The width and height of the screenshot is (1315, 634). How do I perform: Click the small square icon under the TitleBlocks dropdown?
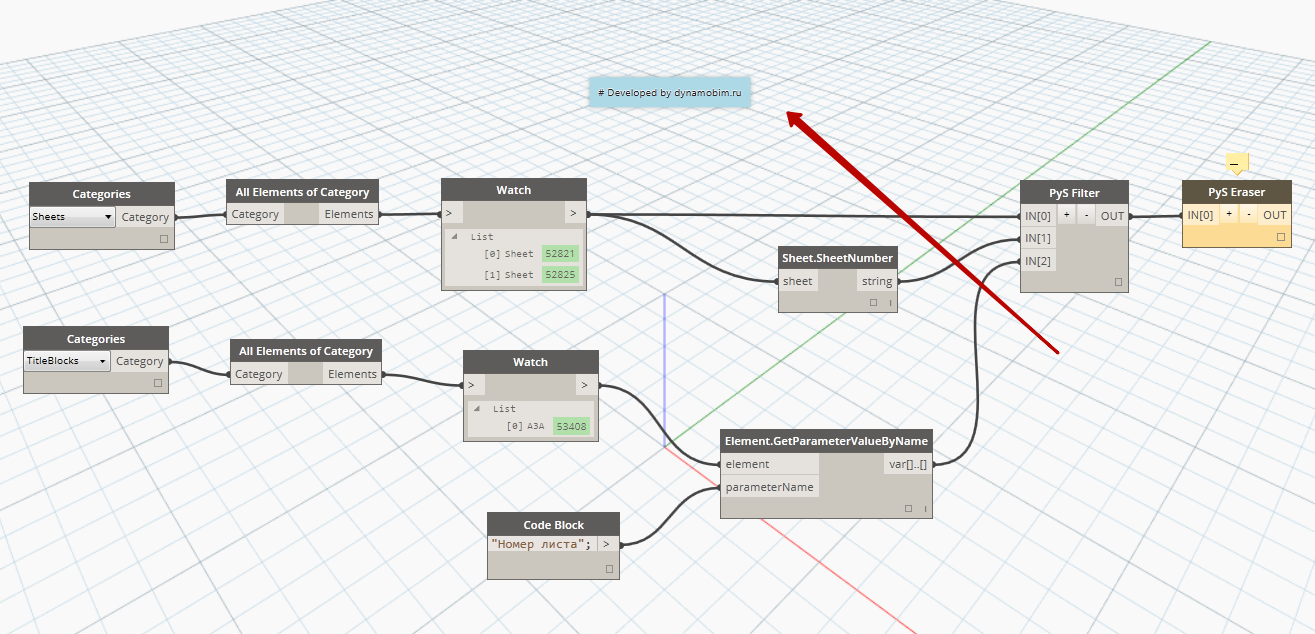pyautogui.click(x=158, y=383)
